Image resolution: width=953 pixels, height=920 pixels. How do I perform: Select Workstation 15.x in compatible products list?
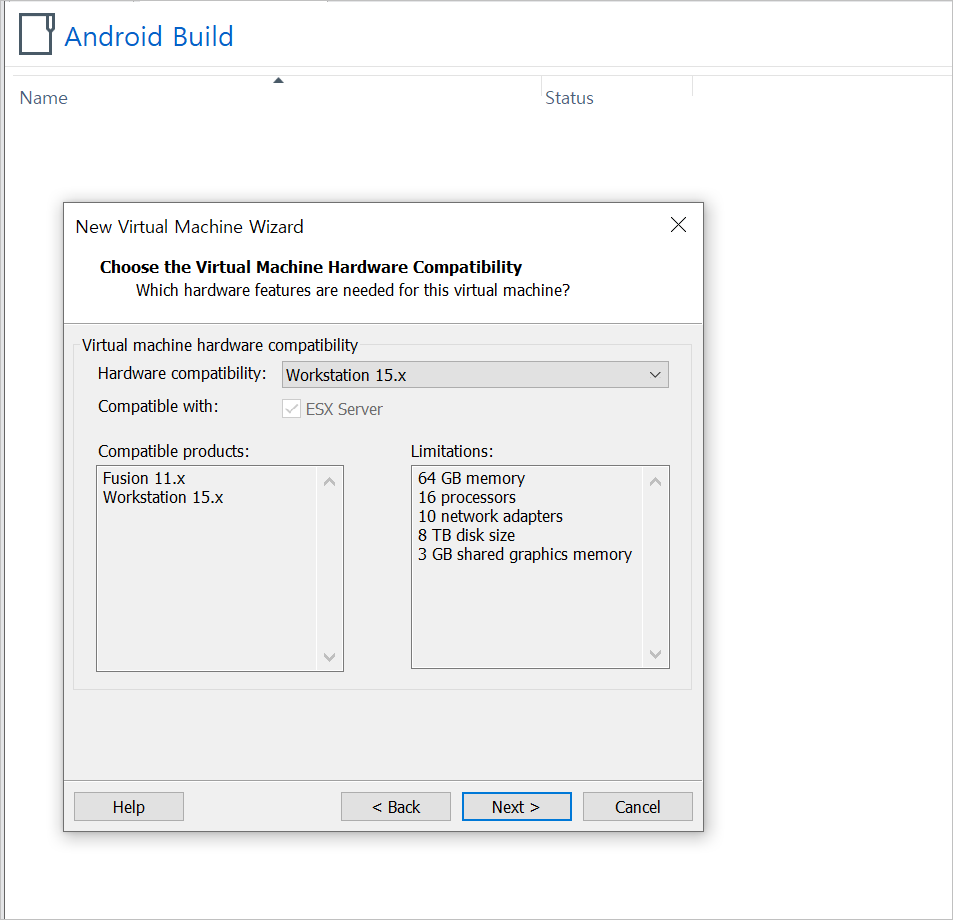pyautogui.click(x=163, y=497)
